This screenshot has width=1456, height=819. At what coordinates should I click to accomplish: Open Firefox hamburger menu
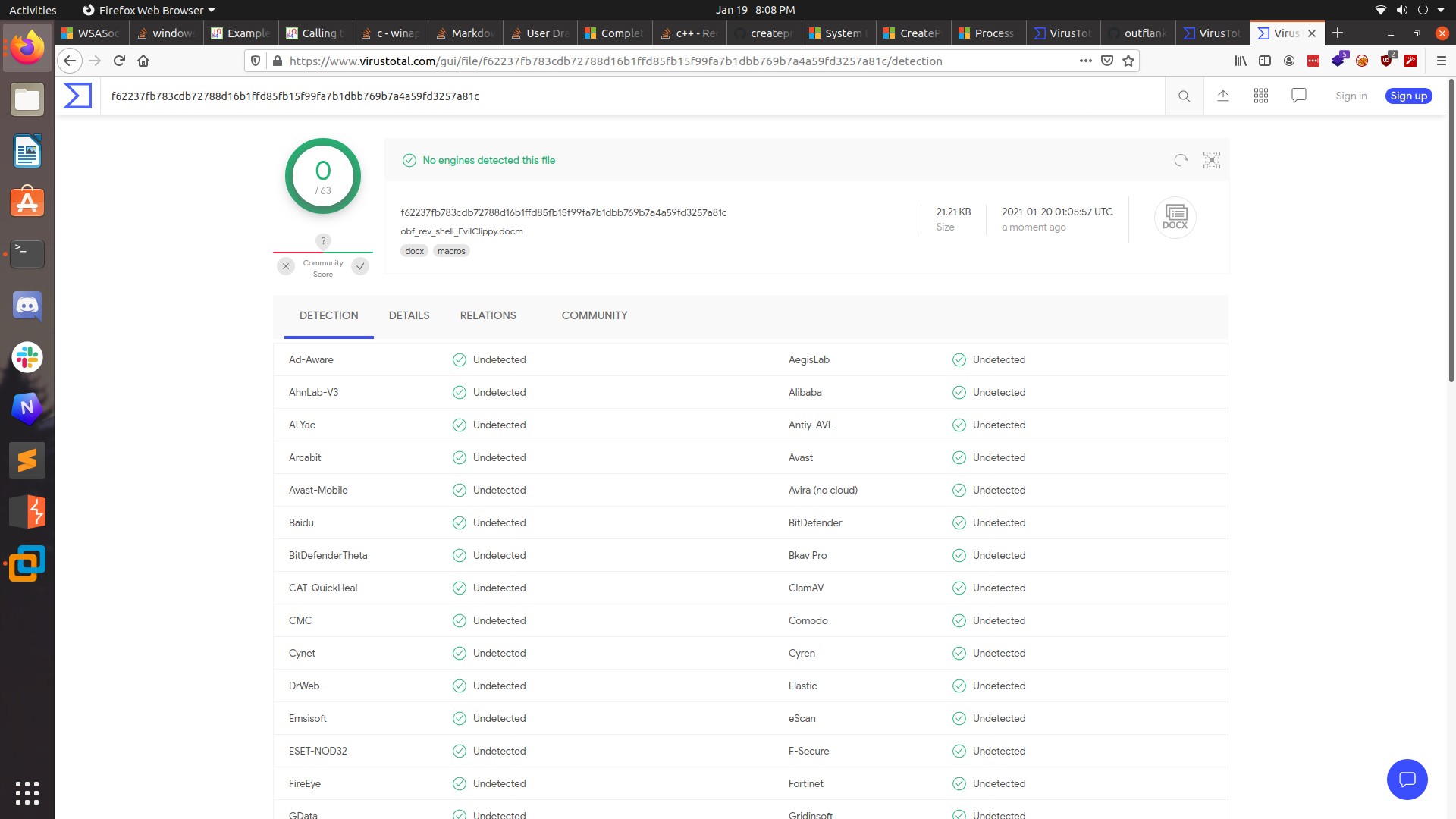click(x=1442, y=61)
